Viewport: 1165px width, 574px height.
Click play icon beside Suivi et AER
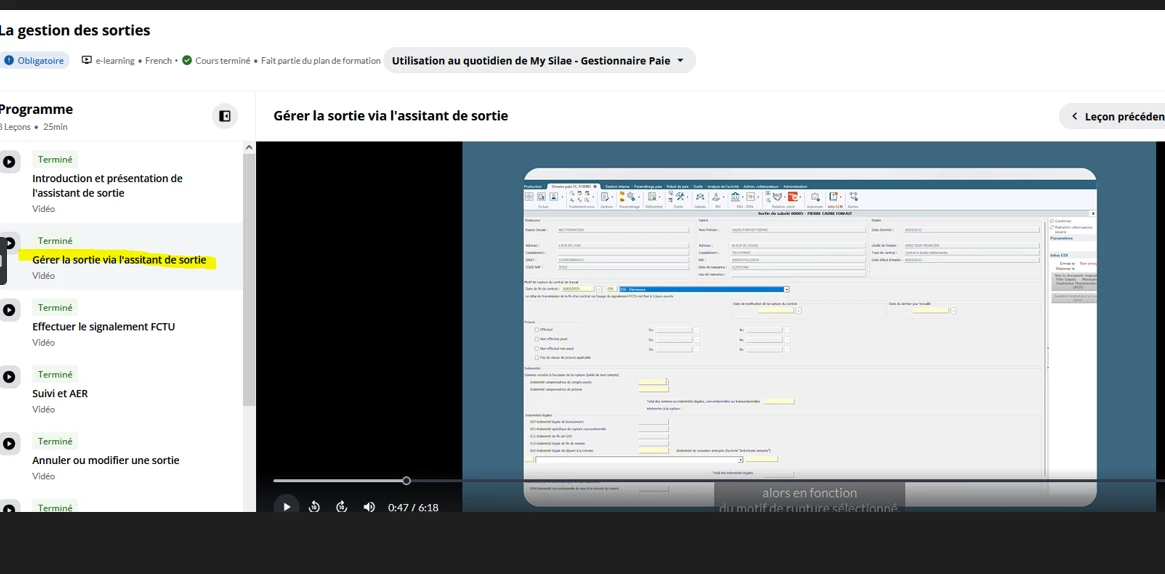(x=8, y=376)
